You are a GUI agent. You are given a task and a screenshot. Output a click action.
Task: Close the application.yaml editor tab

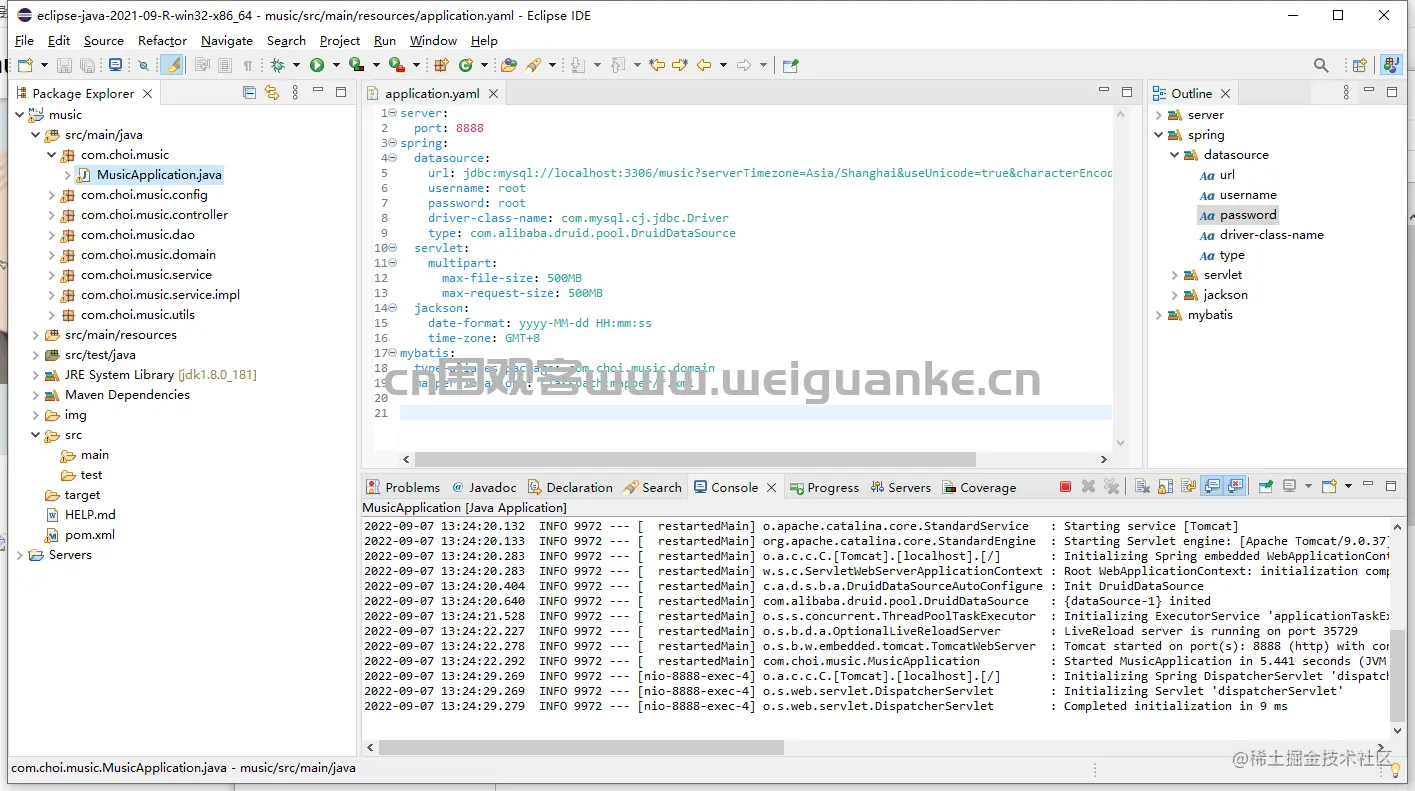[493, 93]
